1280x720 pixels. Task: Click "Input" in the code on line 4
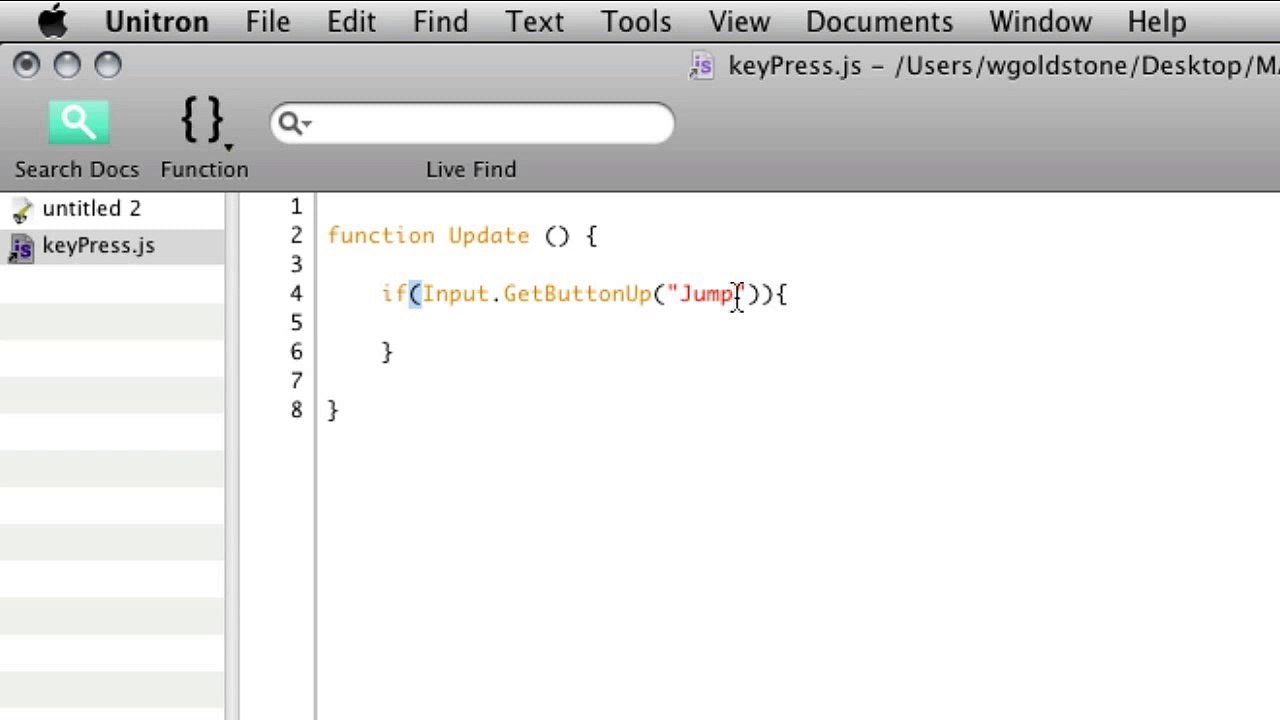tap(455, 294)
